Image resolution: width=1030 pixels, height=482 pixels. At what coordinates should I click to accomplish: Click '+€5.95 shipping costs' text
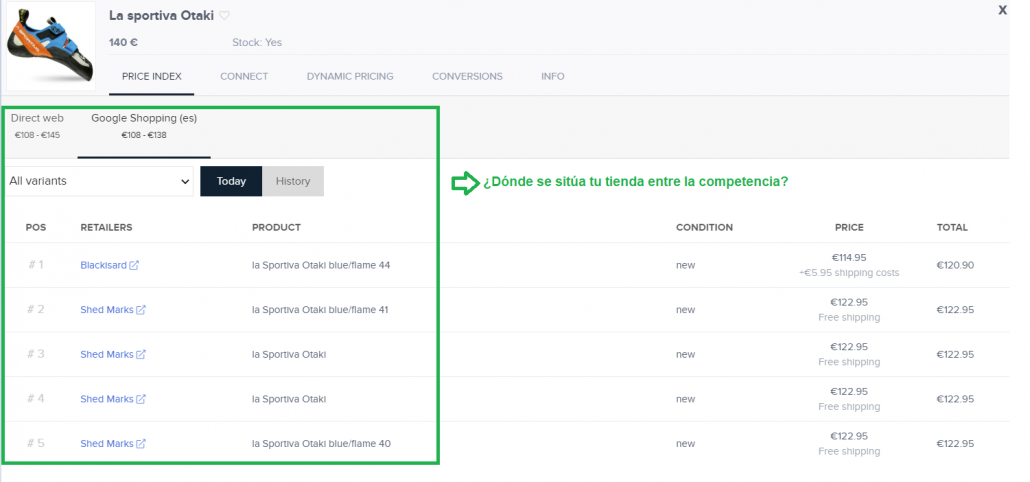tap(849, 273)
